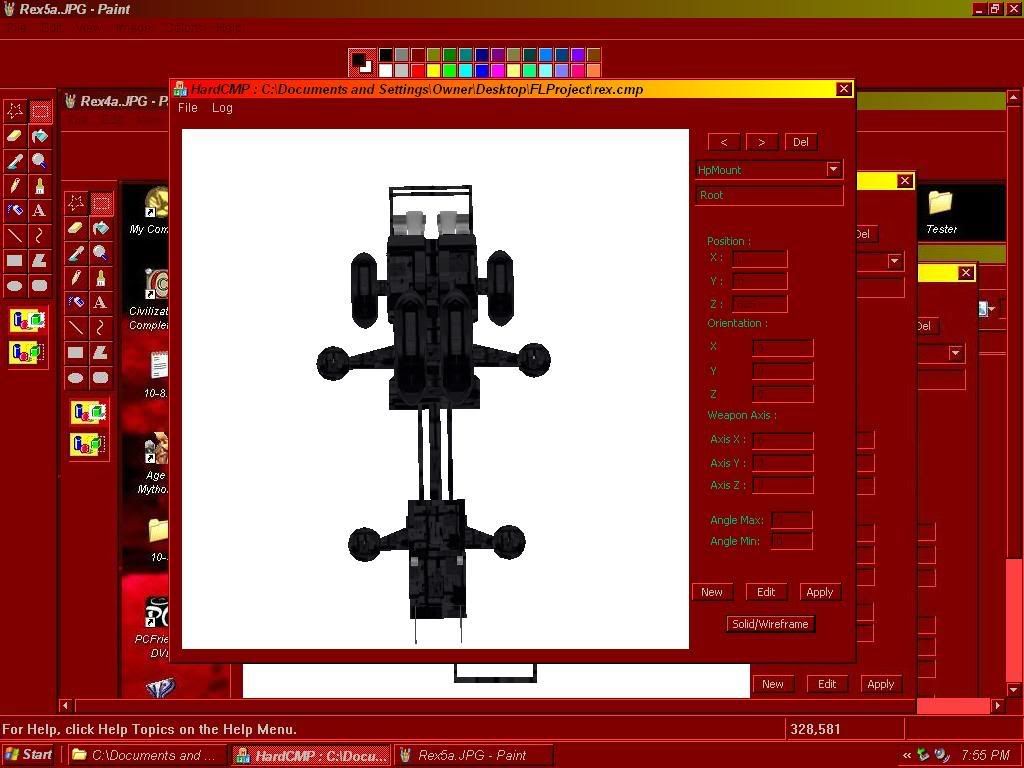
Task: Pick the yellow swatch in the Paint palette
Action: (433, 71)
